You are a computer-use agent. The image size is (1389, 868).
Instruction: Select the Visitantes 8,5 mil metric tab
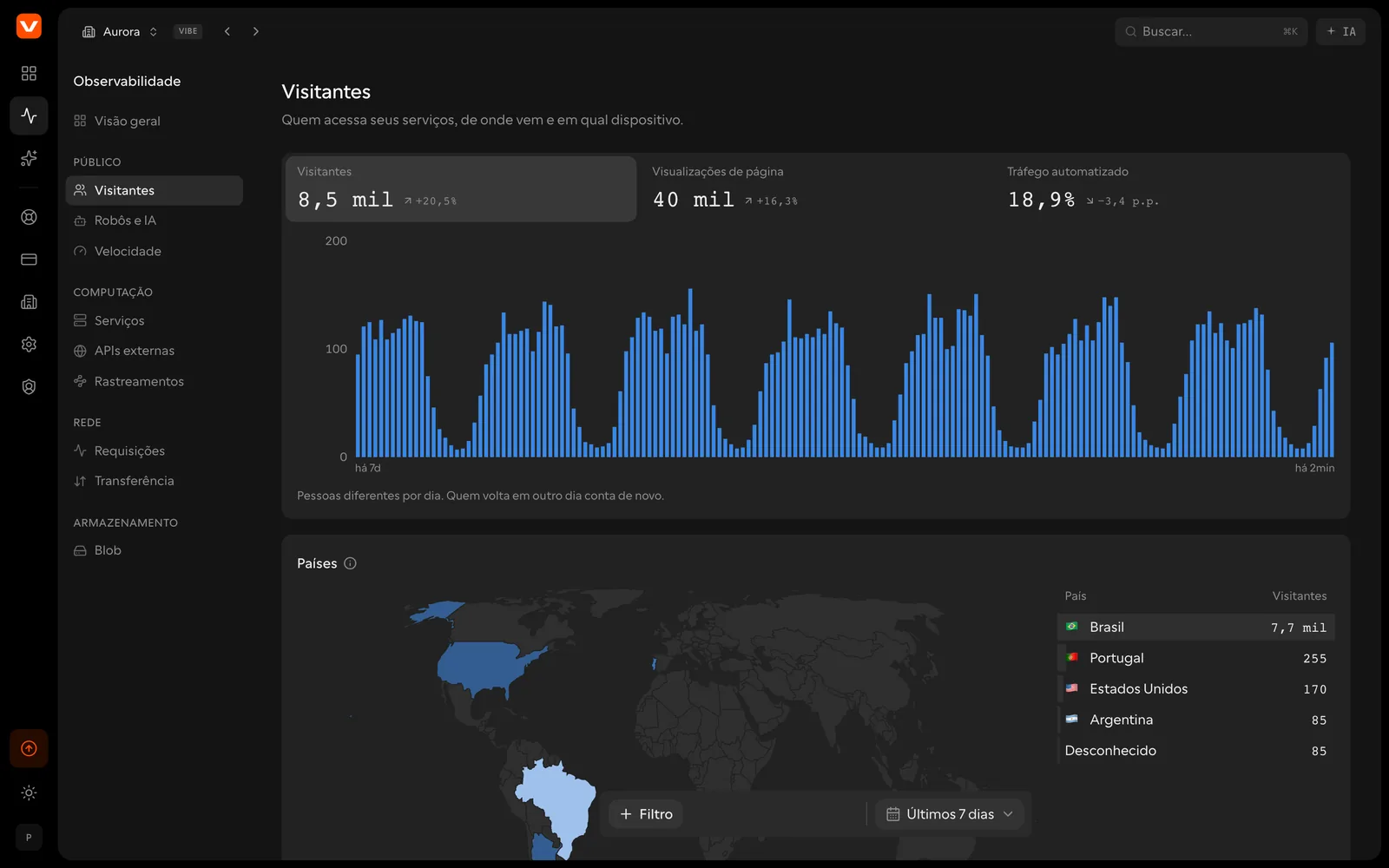click(x=461, y=189)
